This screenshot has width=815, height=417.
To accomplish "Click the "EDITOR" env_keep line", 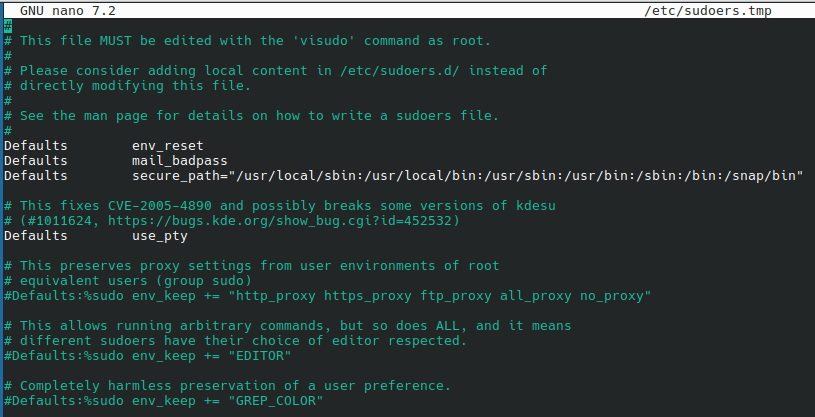I will (x=147, y=355).
